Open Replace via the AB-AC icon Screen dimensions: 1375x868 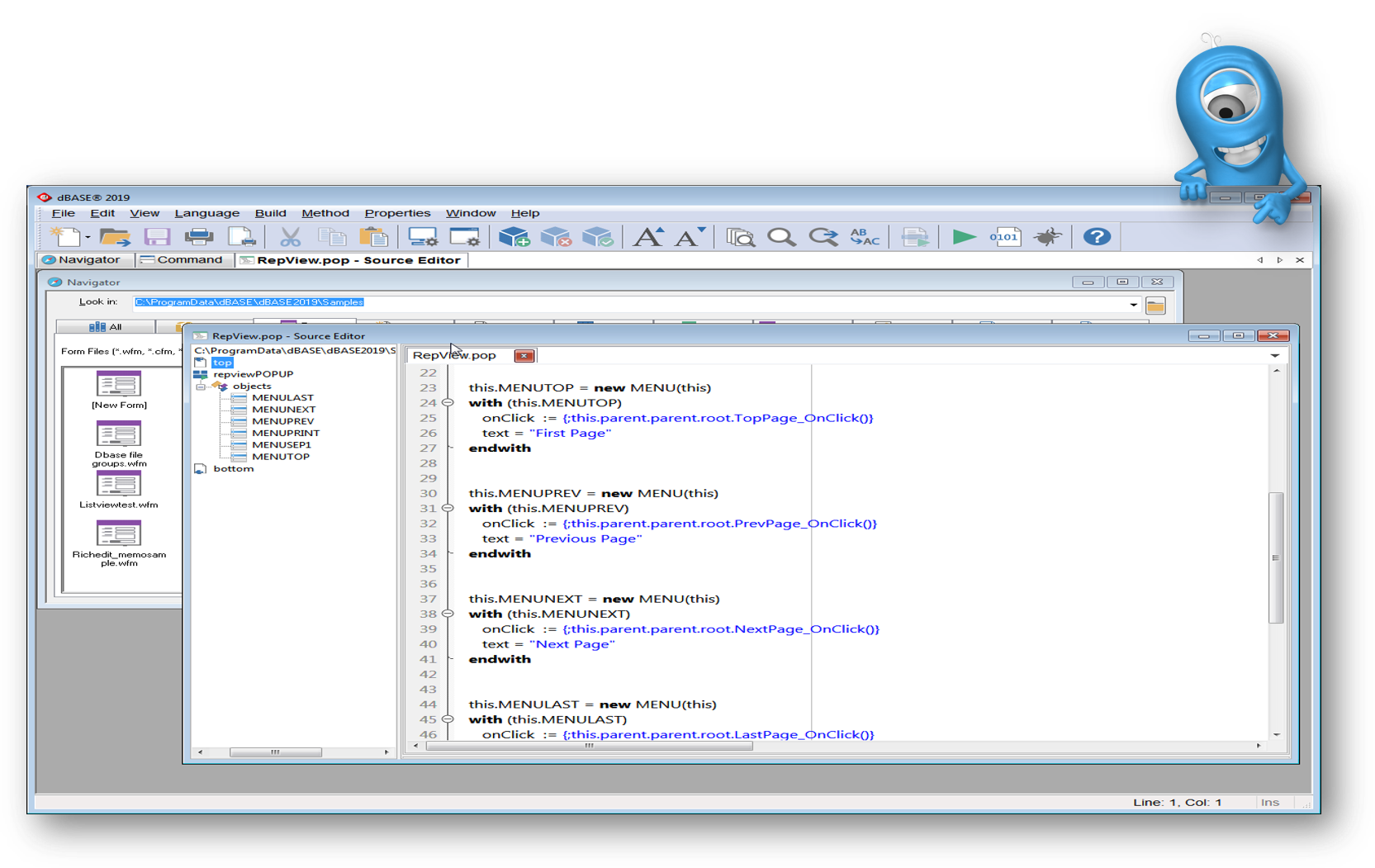[864, 237]
